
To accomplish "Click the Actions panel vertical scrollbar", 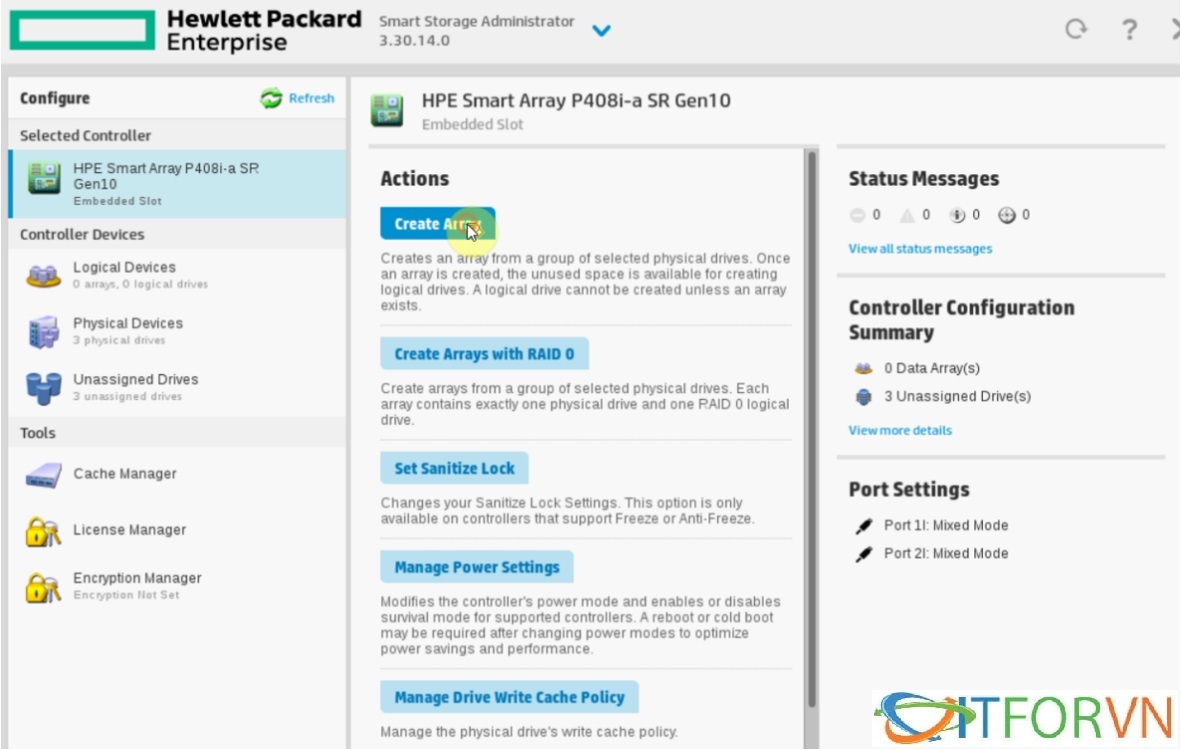I will click(x=811, y=430).
